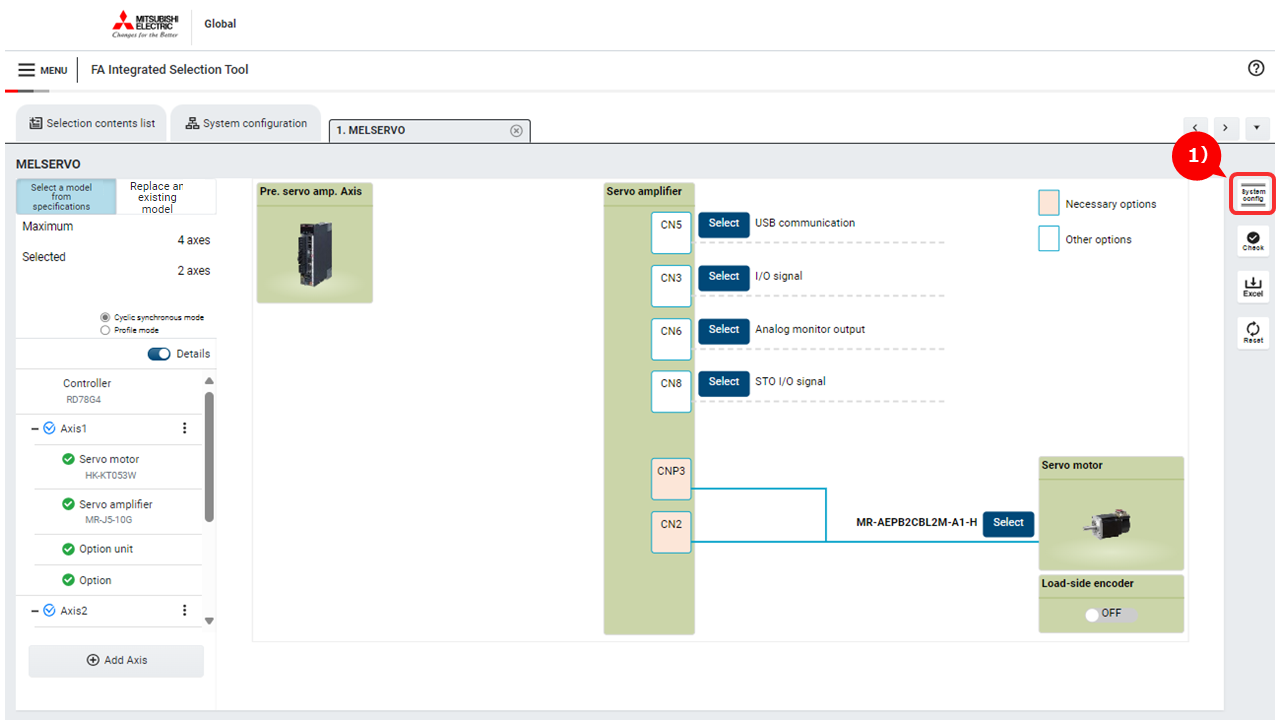Viewport: 1280px width, 720px height.
Task: Open the System config view
Action: point(1253,194)
